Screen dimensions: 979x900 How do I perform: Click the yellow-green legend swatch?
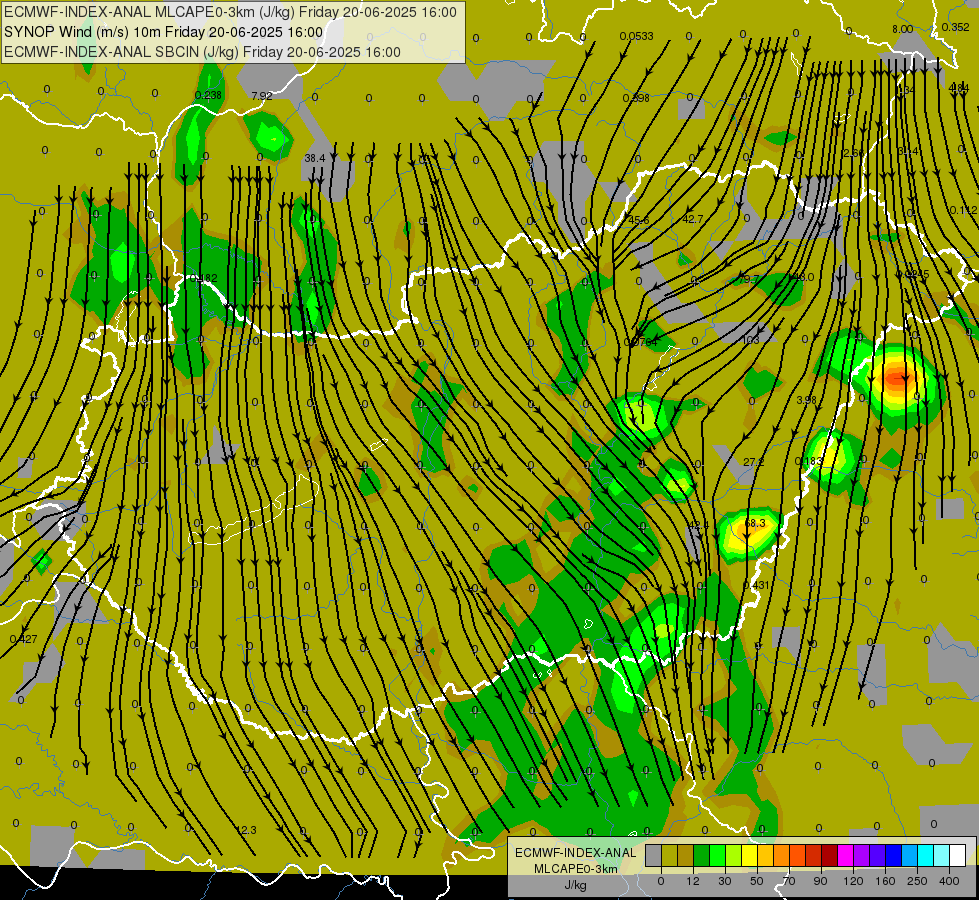(734, 855)
